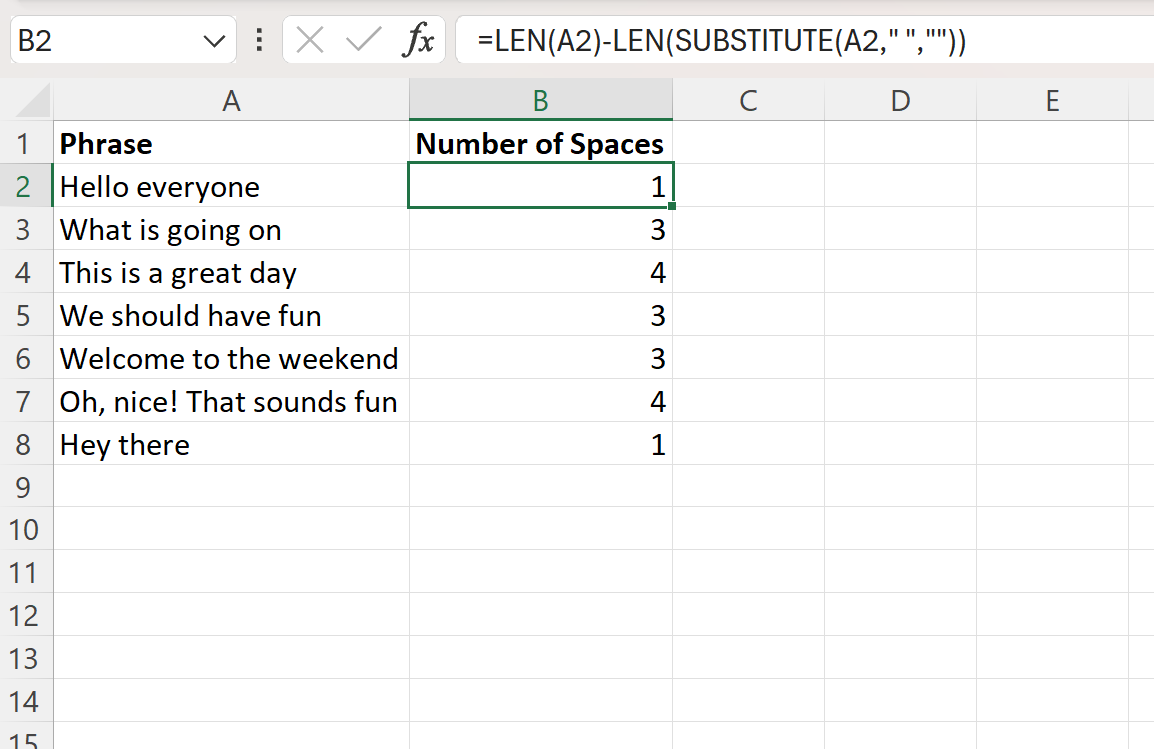Screen dimensions: 1154x749
Task: Open the Name Box dropdown arrow
Action: click(x=213, y=40)
